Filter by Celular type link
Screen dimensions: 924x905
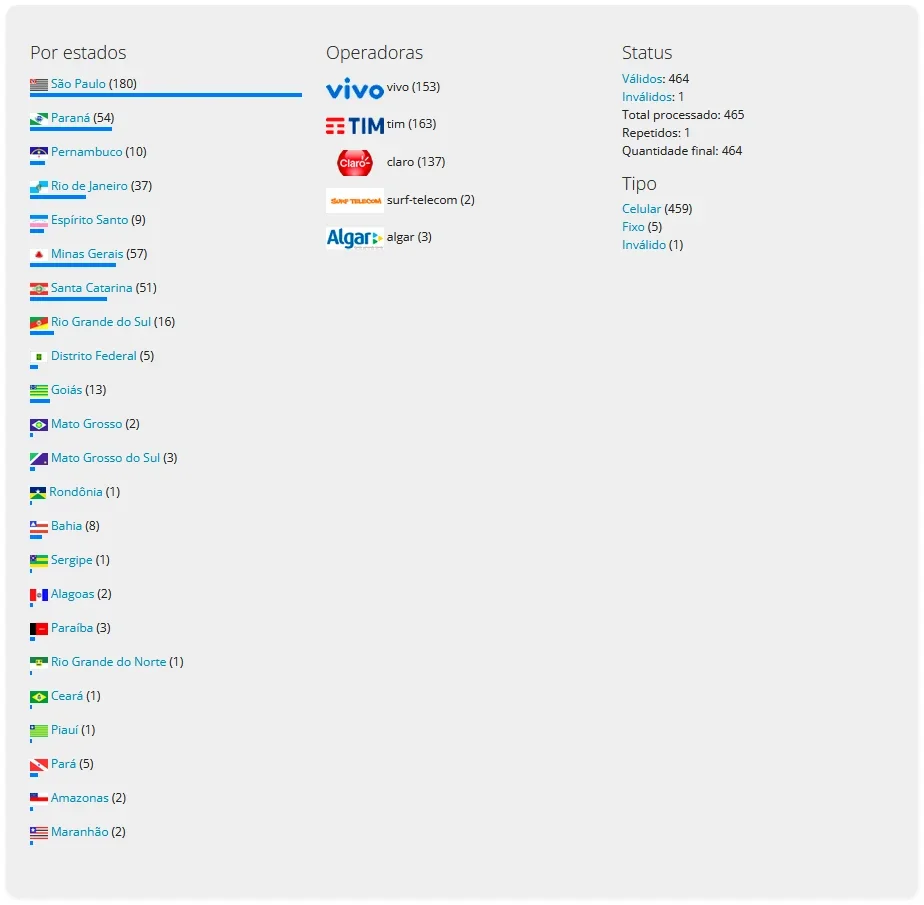point(641,209)
